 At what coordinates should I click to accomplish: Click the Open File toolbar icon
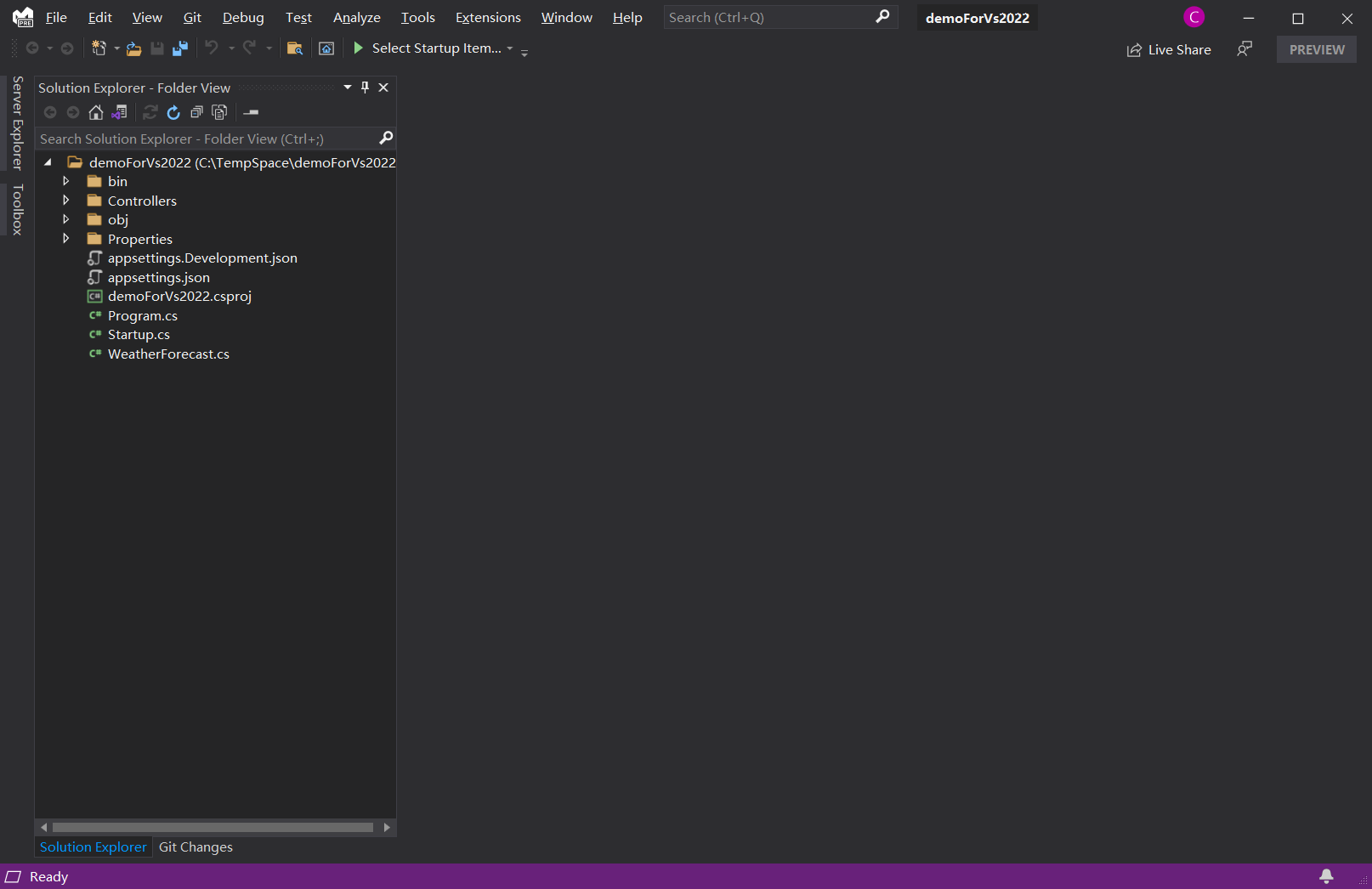click(133, 48)
